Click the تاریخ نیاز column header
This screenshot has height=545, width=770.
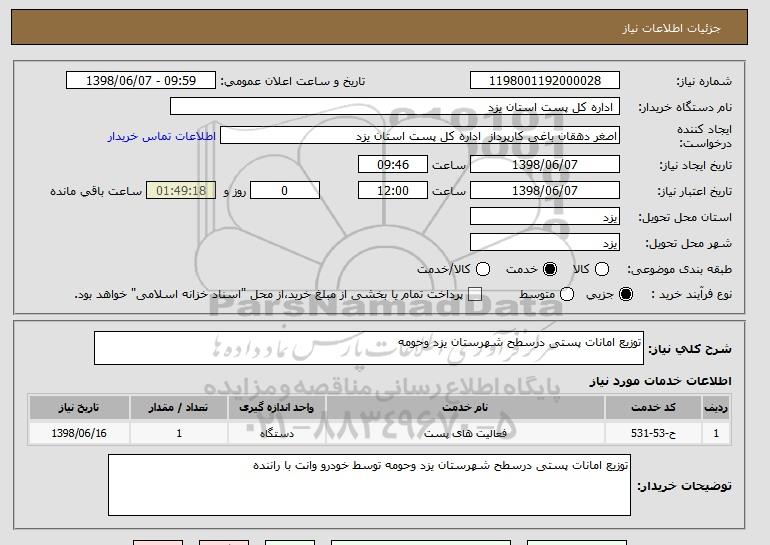pyautogui.click(x=79, y=408)
